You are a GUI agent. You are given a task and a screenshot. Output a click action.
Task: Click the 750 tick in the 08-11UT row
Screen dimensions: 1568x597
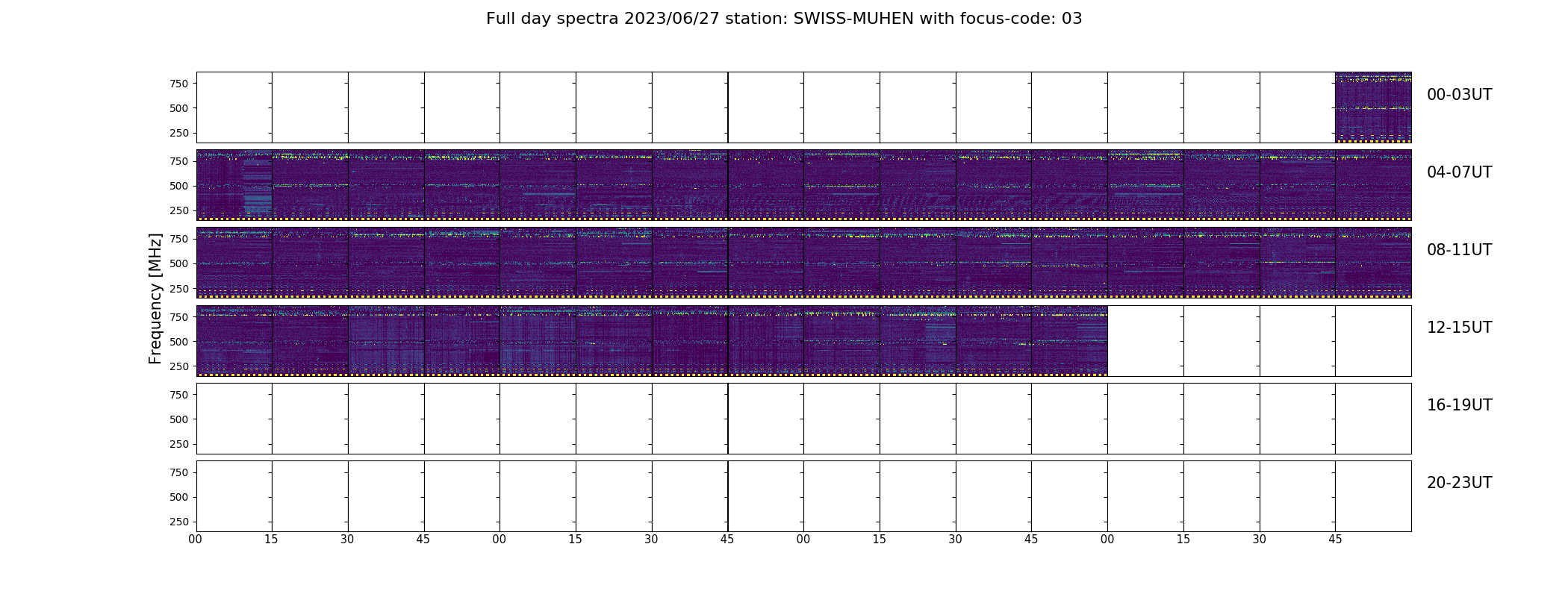[x=178, y=239]
